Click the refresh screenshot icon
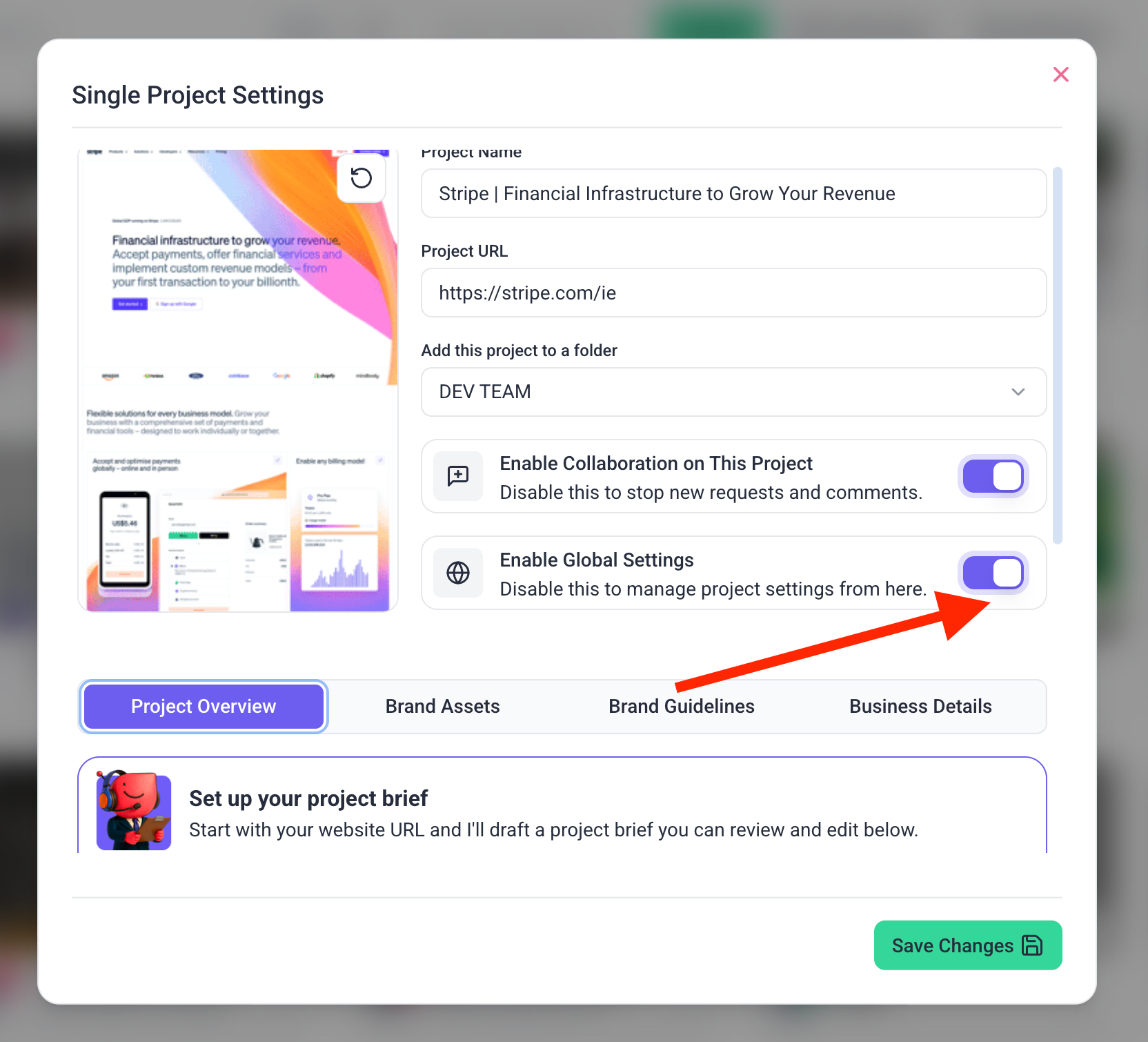Viewport: 1148px width, 1042px height. (361, 178)
